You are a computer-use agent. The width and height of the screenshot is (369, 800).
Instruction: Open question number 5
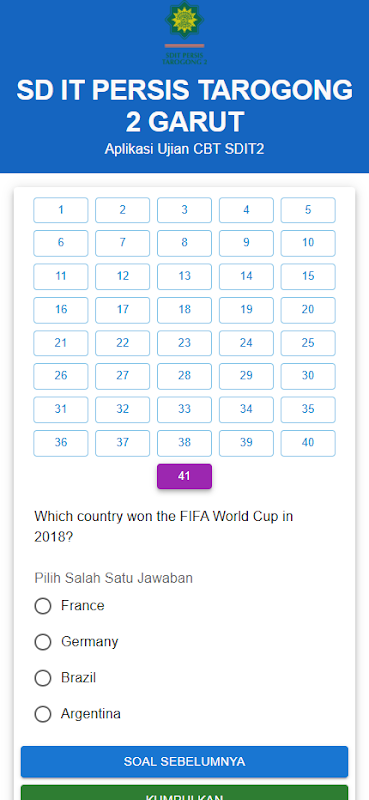click(x=308, y=210)
